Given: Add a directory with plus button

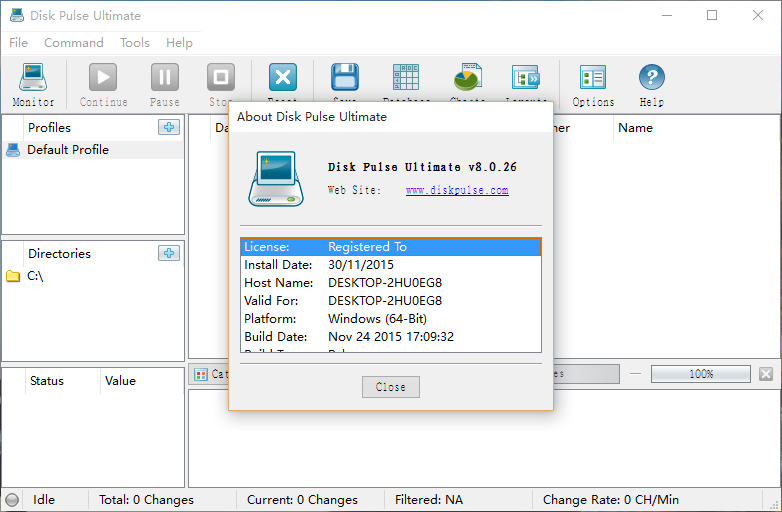Looking at the screenshot, I should 168,253.
